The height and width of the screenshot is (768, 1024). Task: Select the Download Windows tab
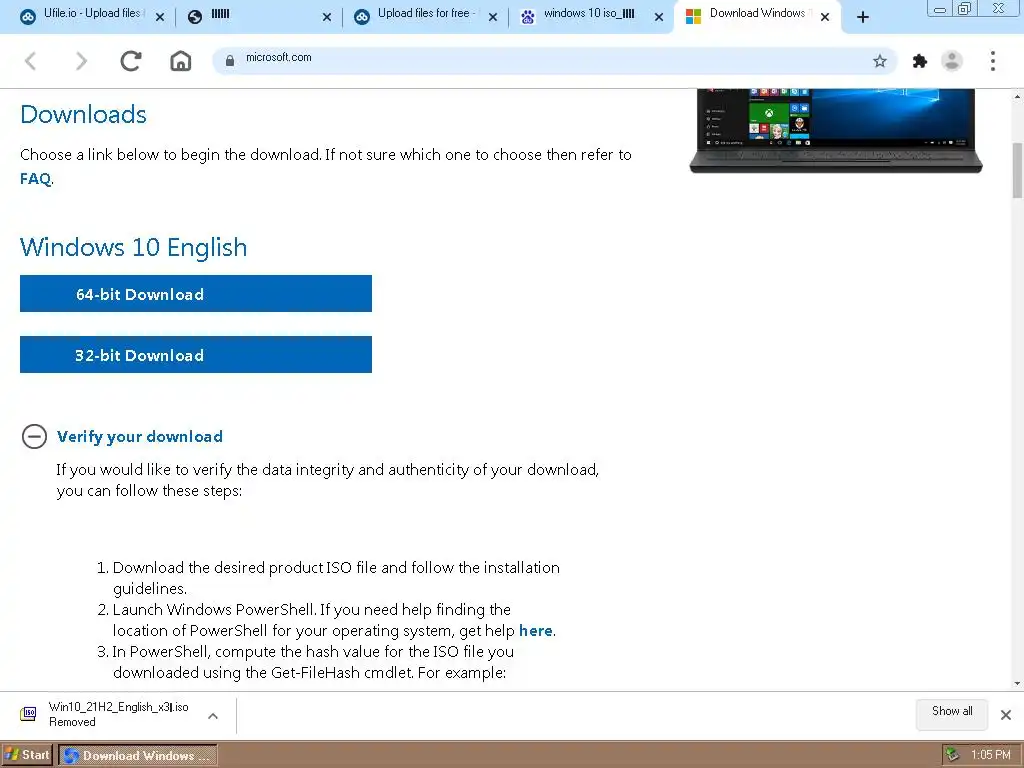pyautogui.click(x=756, y=16)
